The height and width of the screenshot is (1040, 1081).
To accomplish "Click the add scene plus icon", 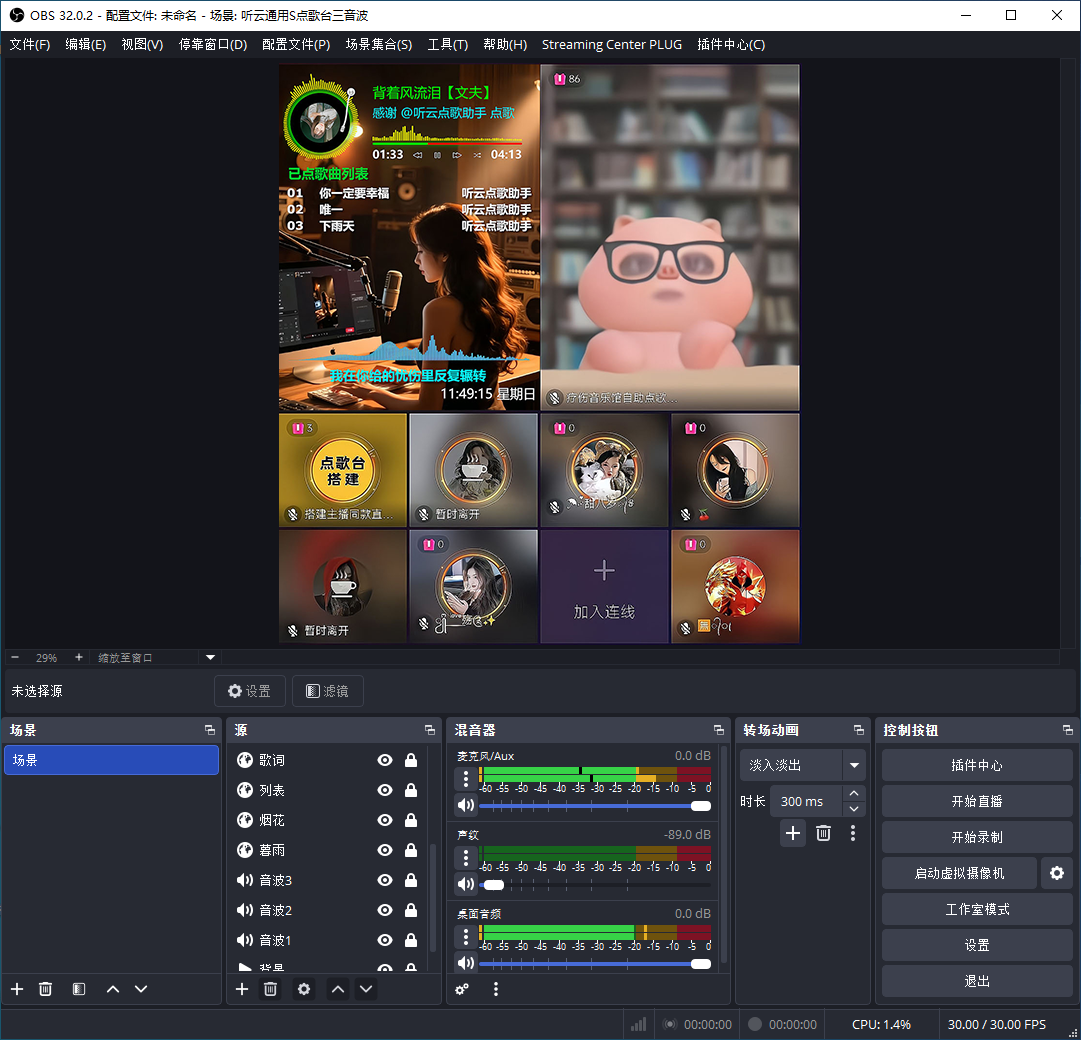I will coord(17,989).
